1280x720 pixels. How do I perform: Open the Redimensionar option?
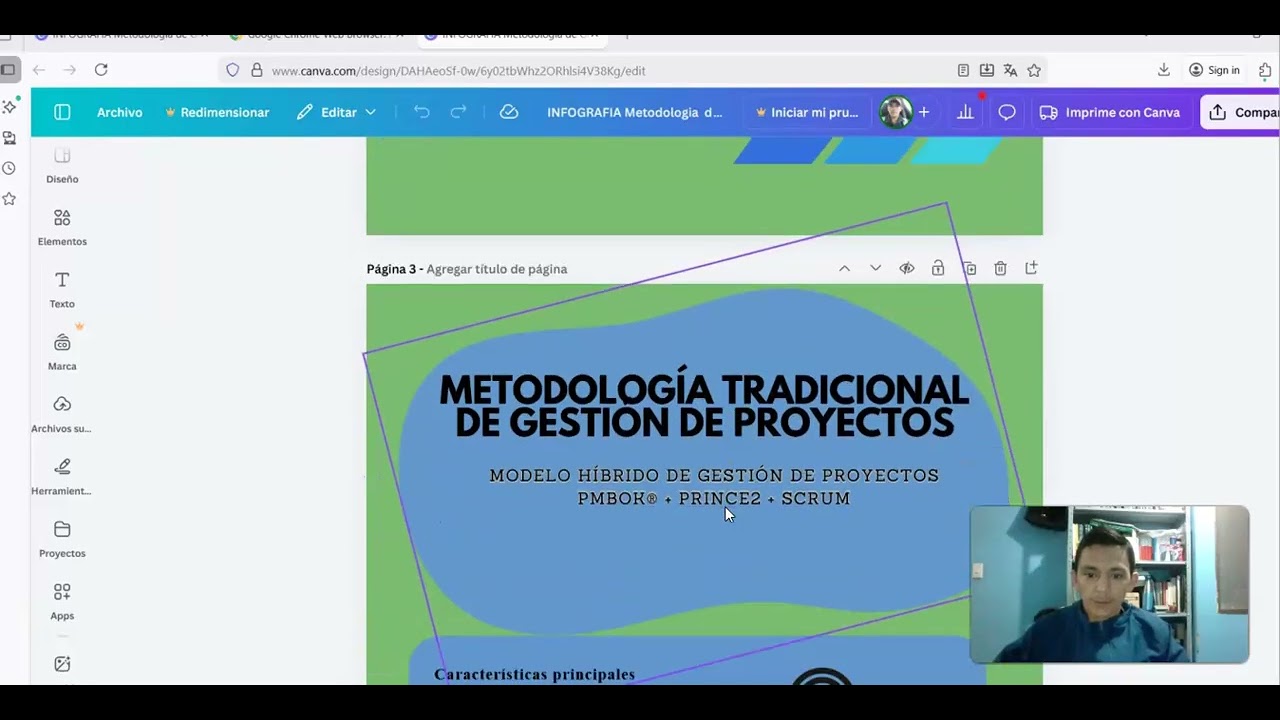point(217,112)
